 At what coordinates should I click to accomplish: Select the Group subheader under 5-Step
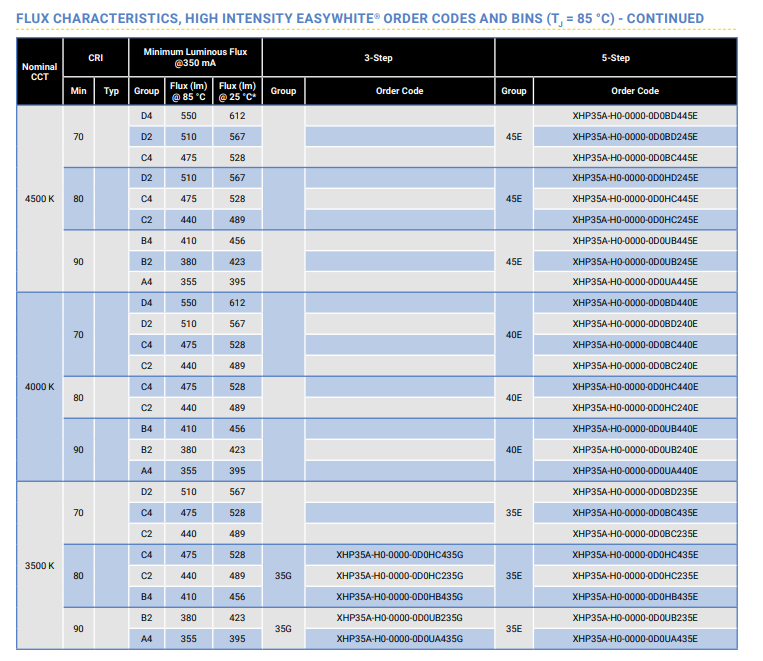pos(514,91)
